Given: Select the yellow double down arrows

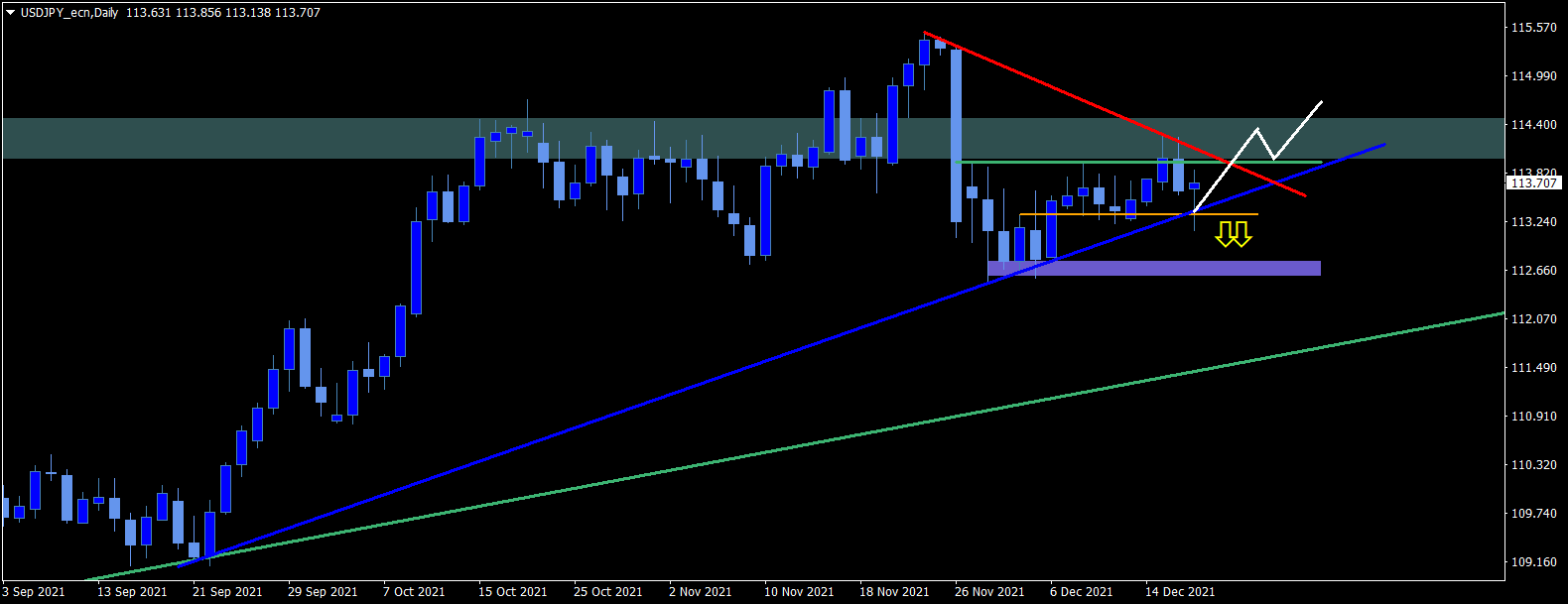Looking at the screenshot, I should pos(1234,234).
